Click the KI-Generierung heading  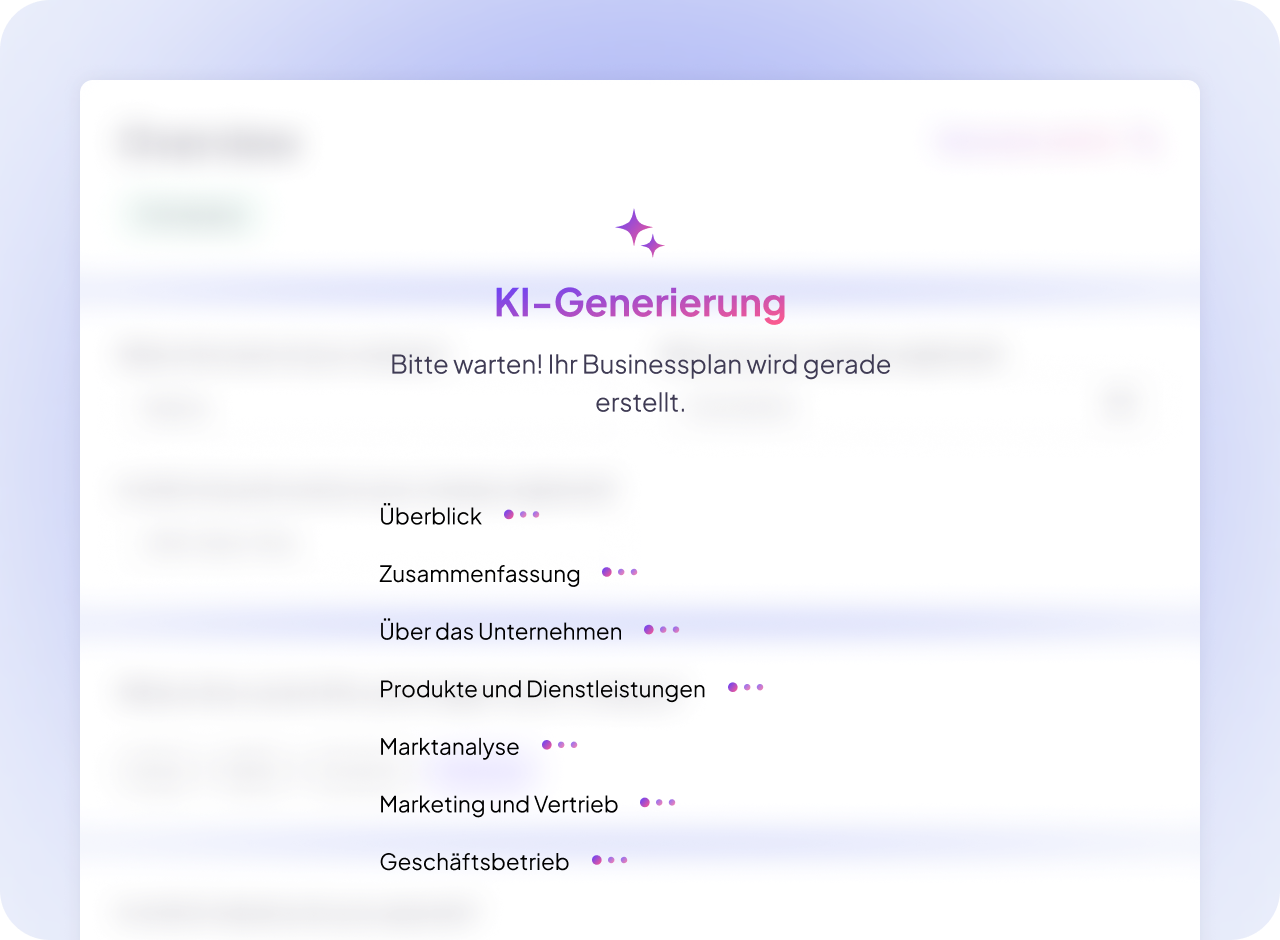click(x=640, y=302)
